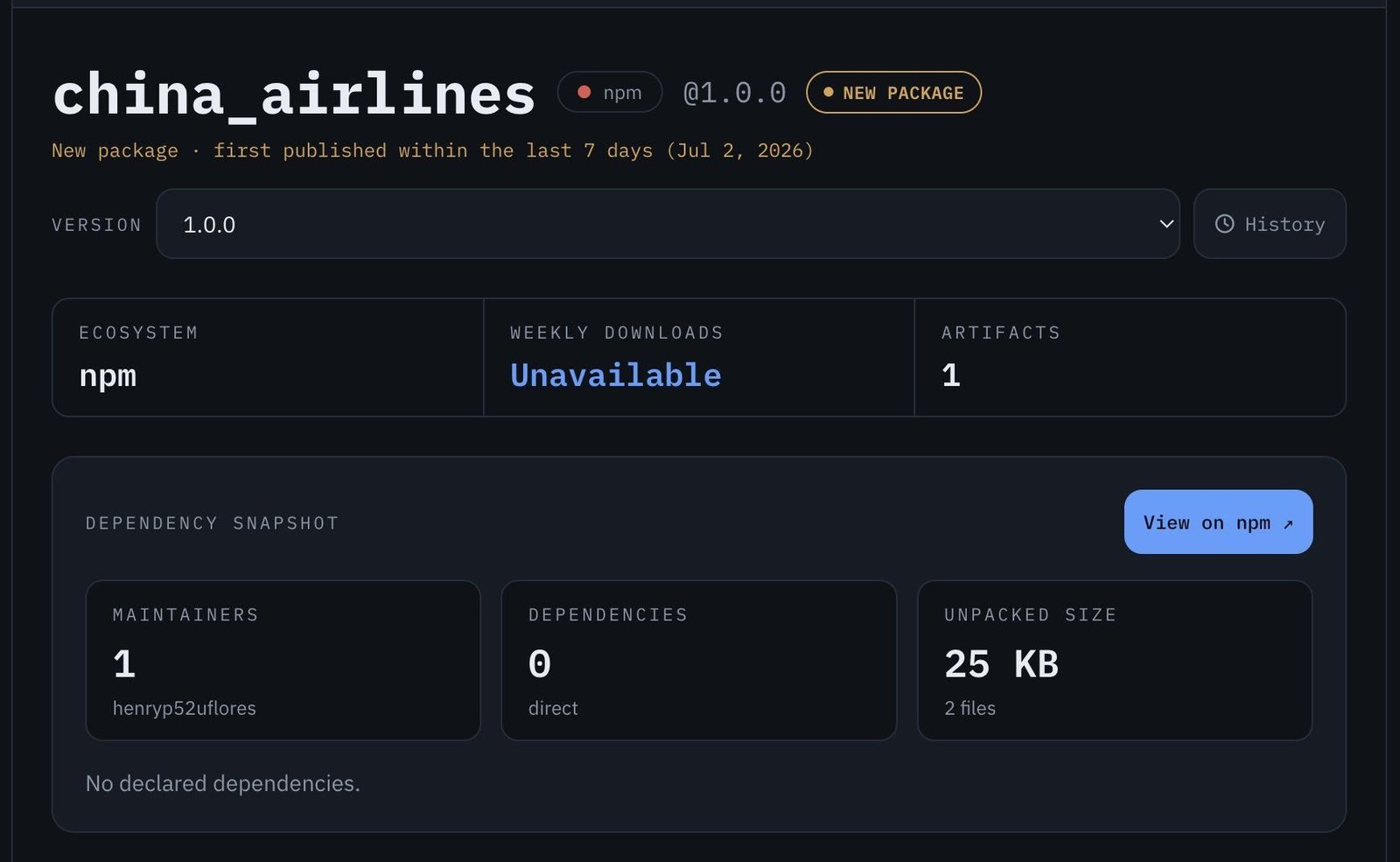
Task: Click the Ecosystem npm stat cell
Action: pyautogui.click(x=268, y=358)
